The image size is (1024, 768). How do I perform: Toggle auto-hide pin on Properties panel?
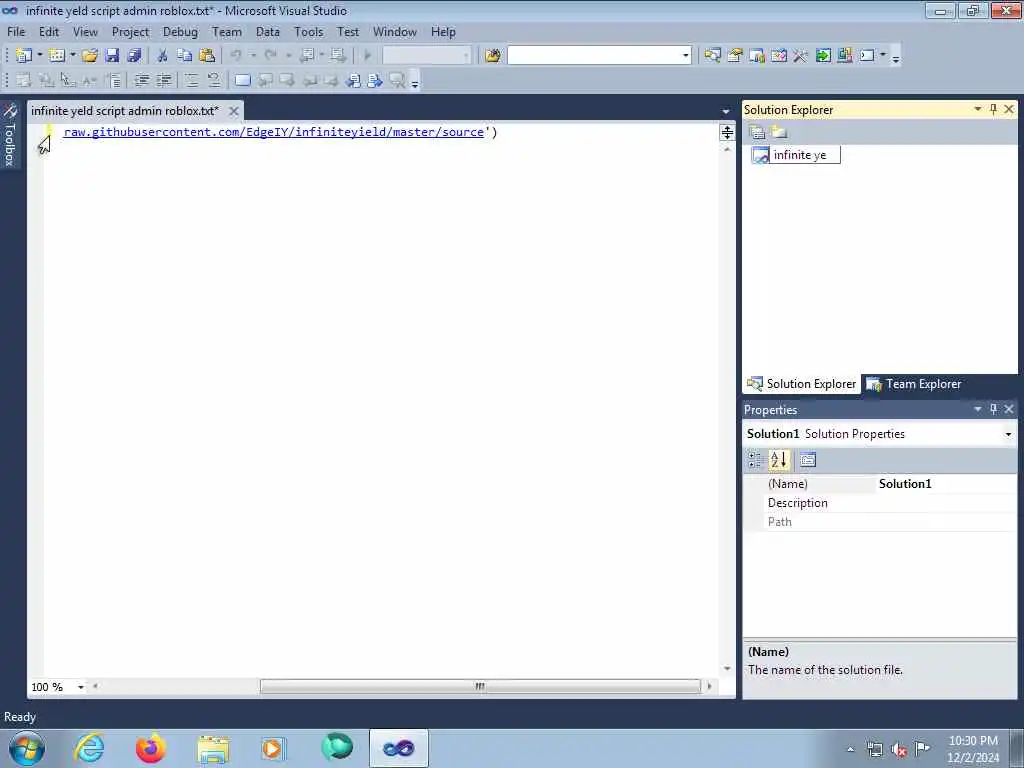point(993,409)
